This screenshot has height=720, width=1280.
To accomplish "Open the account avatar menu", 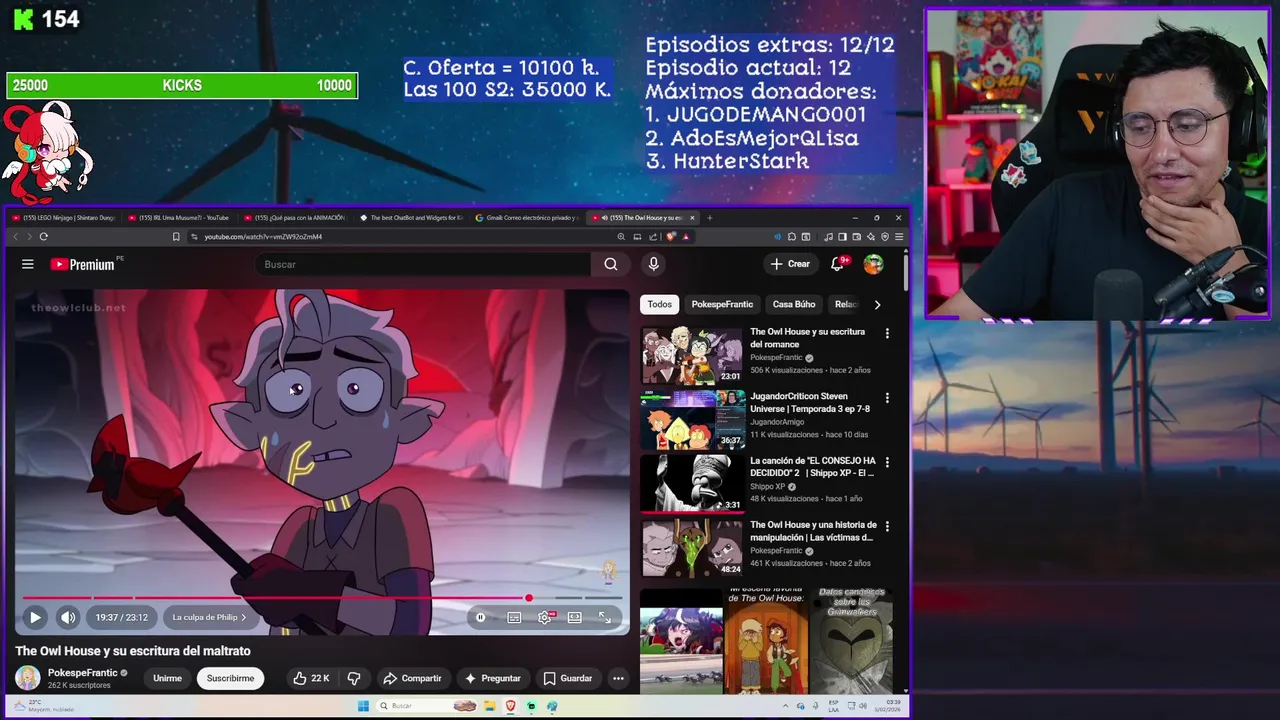I will click(x=874, y=264).
